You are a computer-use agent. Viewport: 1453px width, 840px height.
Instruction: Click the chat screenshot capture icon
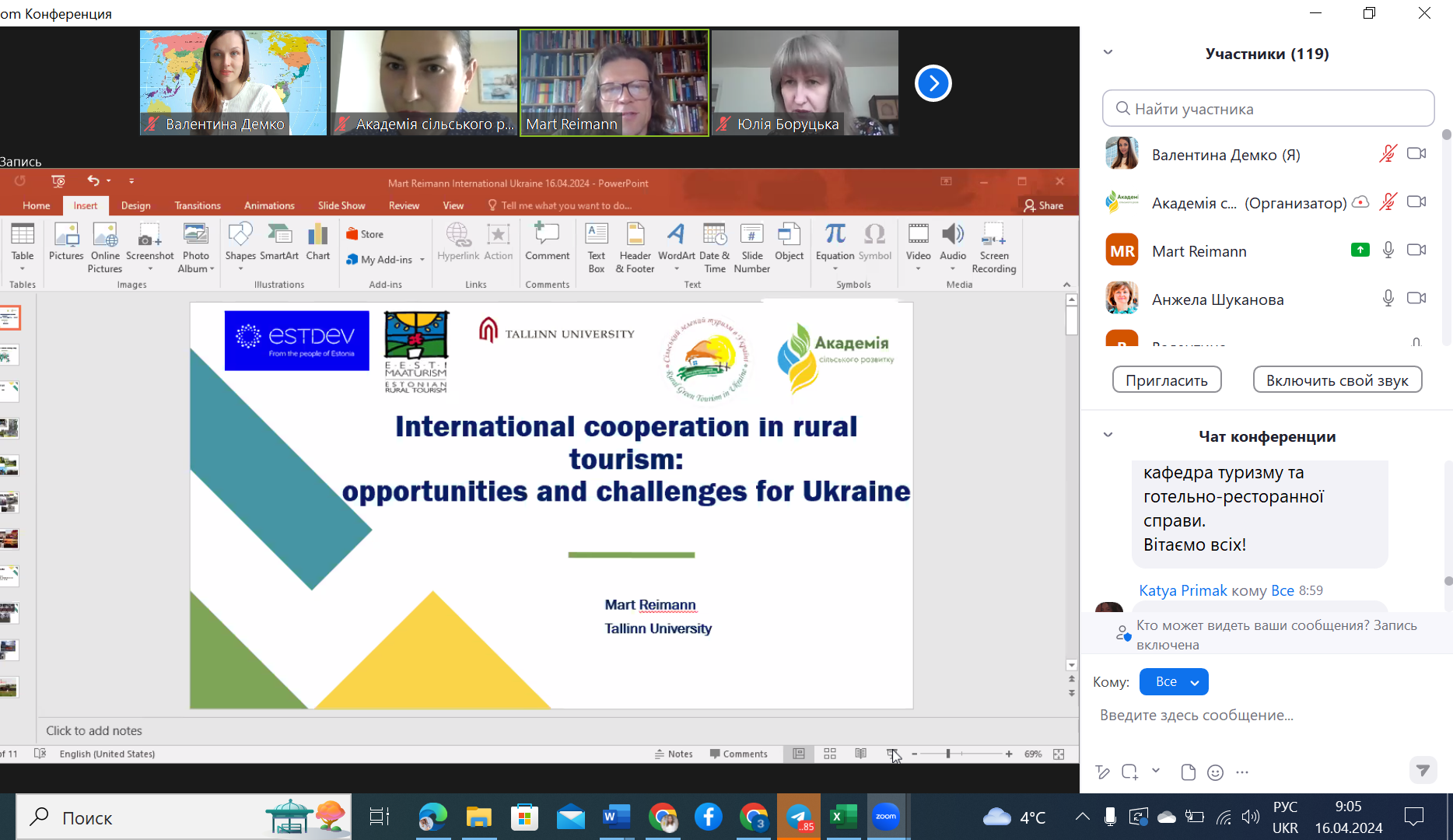coord(1130,772)
